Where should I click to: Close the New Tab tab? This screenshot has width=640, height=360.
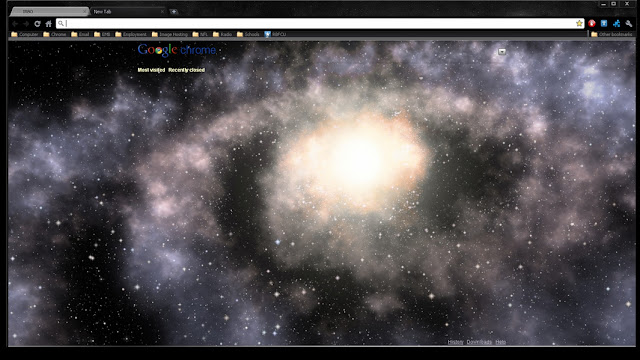tap(162, 11)
